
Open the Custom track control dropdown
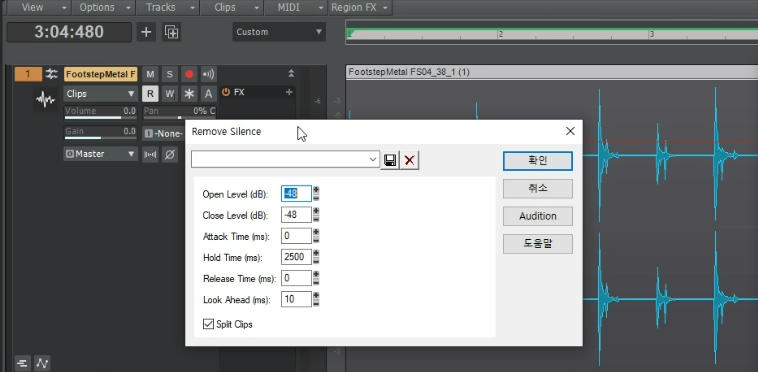pos(279,32)
